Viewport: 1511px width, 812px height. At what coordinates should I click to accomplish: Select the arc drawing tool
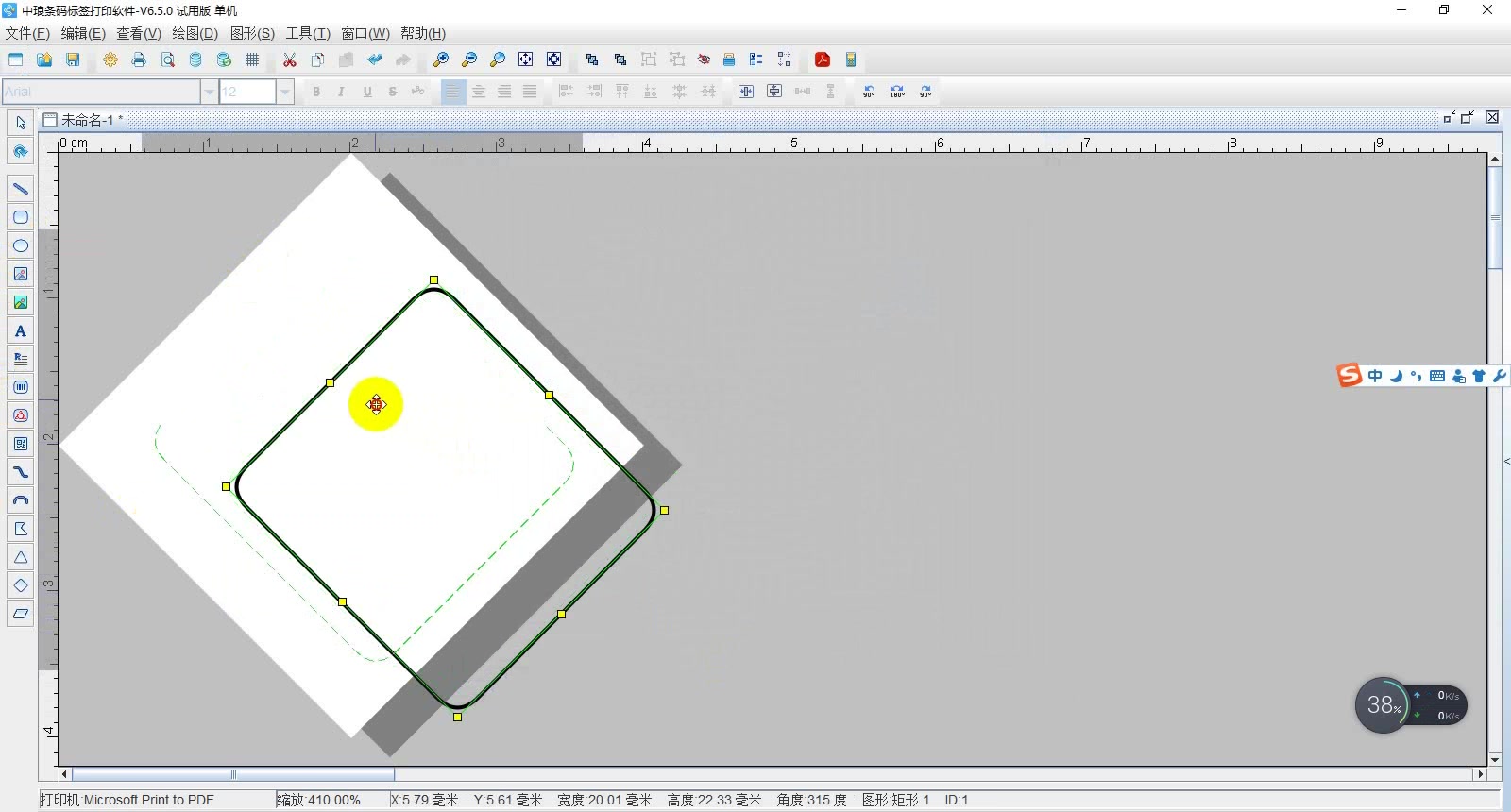pos(21,500)
